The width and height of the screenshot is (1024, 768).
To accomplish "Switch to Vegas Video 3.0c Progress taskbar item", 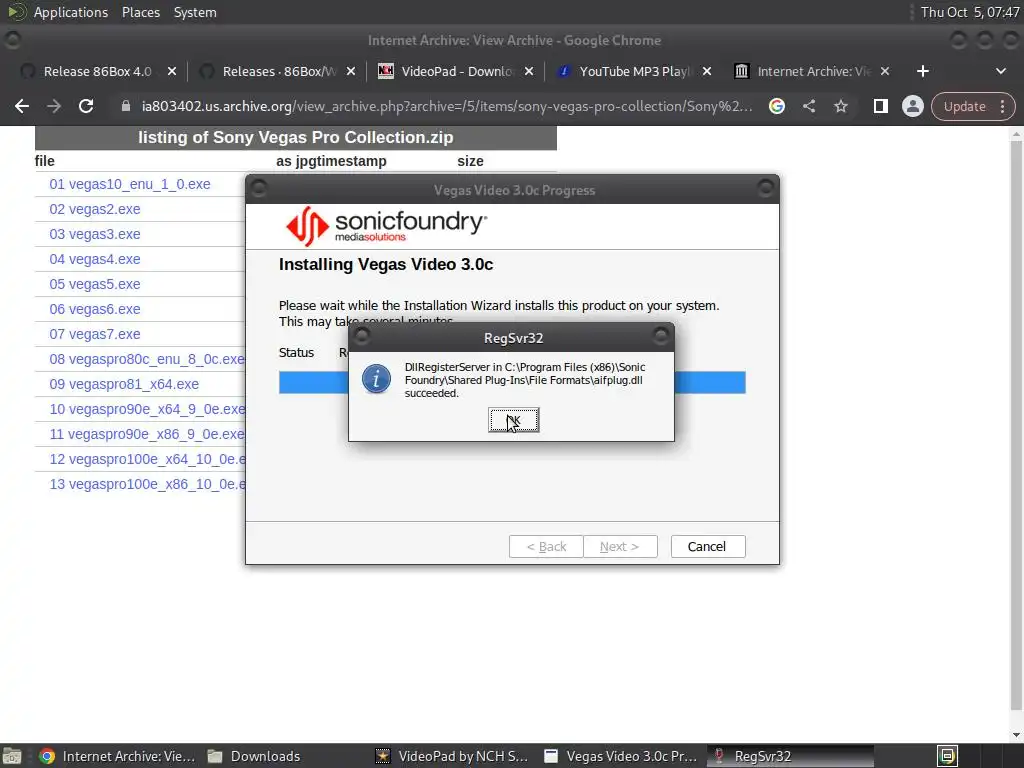I will (x=620, y=756).
